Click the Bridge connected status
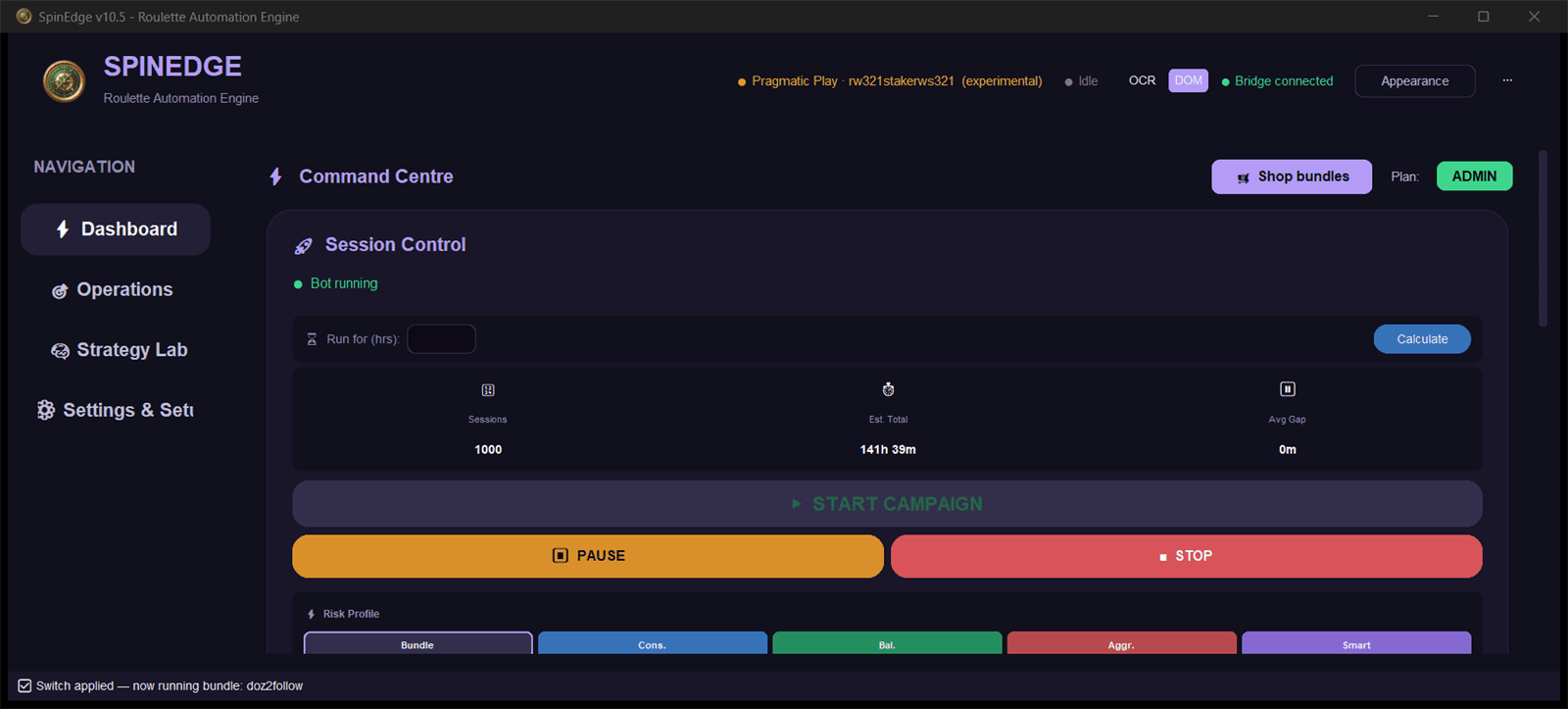Viewport: 1568px width, 709px height. [1277, 81]
